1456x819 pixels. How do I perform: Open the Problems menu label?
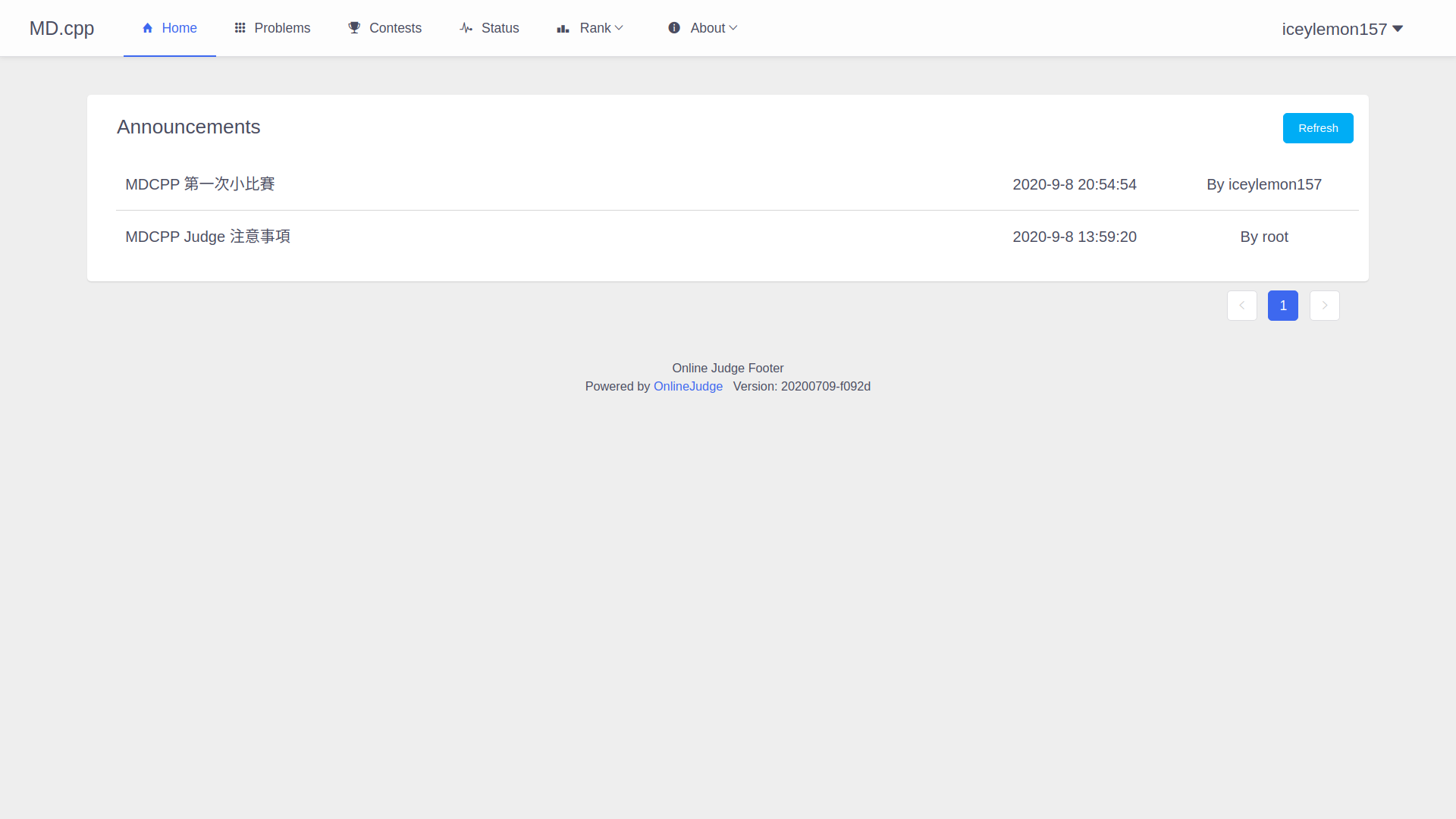[x=282, y=28]
